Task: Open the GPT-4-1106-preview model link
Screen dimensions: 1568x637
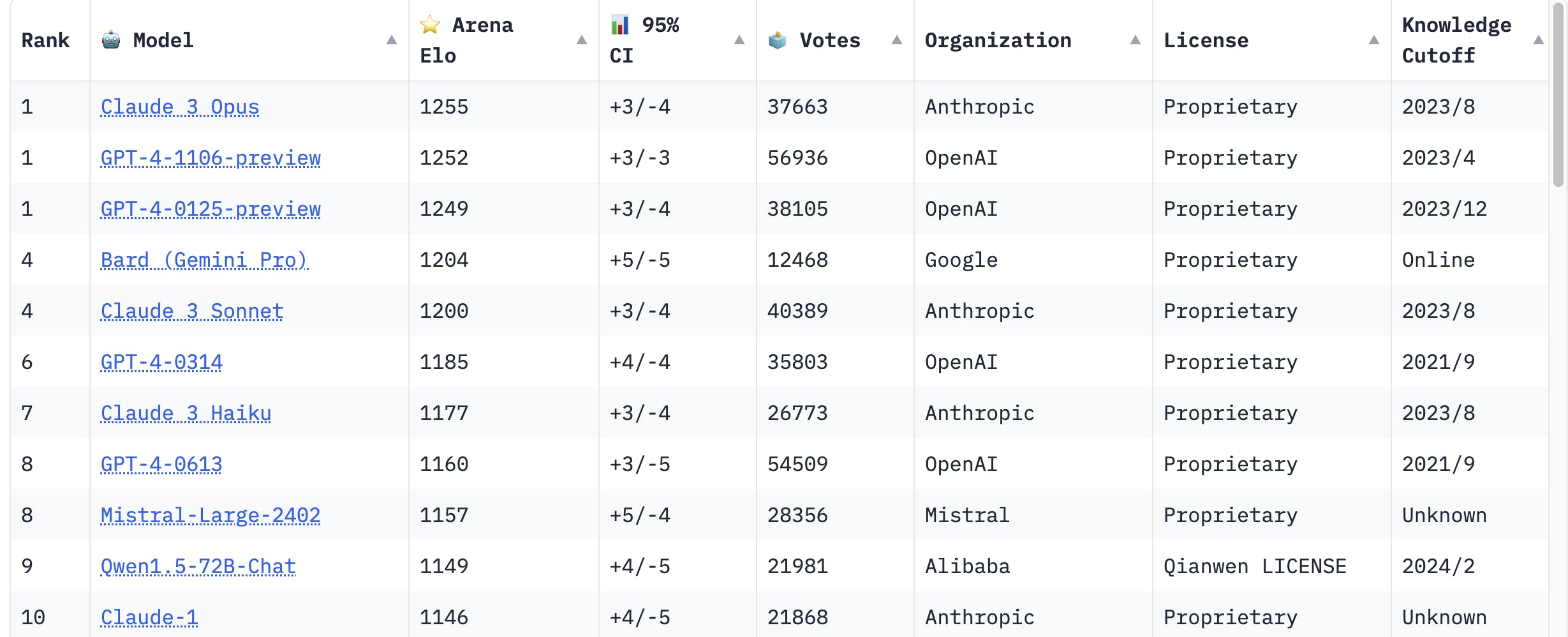Action: tap(211, 158)
